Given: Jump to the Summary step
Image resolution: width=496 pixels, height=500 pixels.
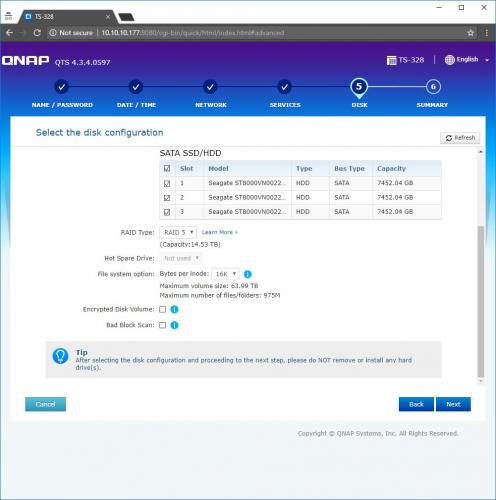Looking at the screenshot, I should [x=433, y=87].
